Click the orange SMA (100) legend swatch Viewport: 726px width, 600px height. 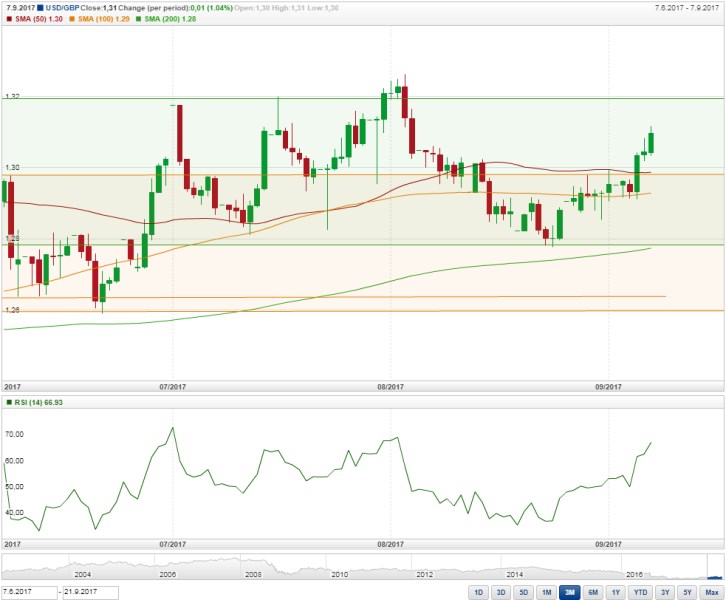pyautogui.click(x=72, y=19)
